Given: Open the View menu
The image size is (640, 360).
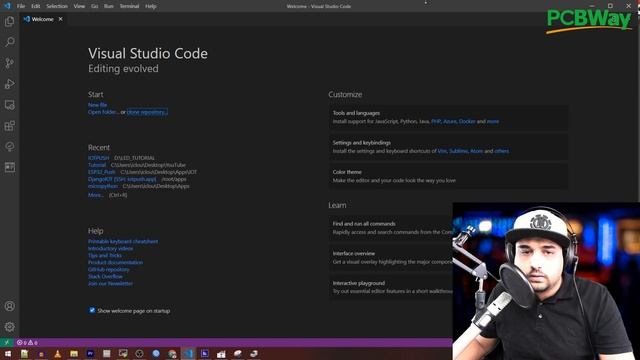Looking at the screenshot, I should point(79,6).
